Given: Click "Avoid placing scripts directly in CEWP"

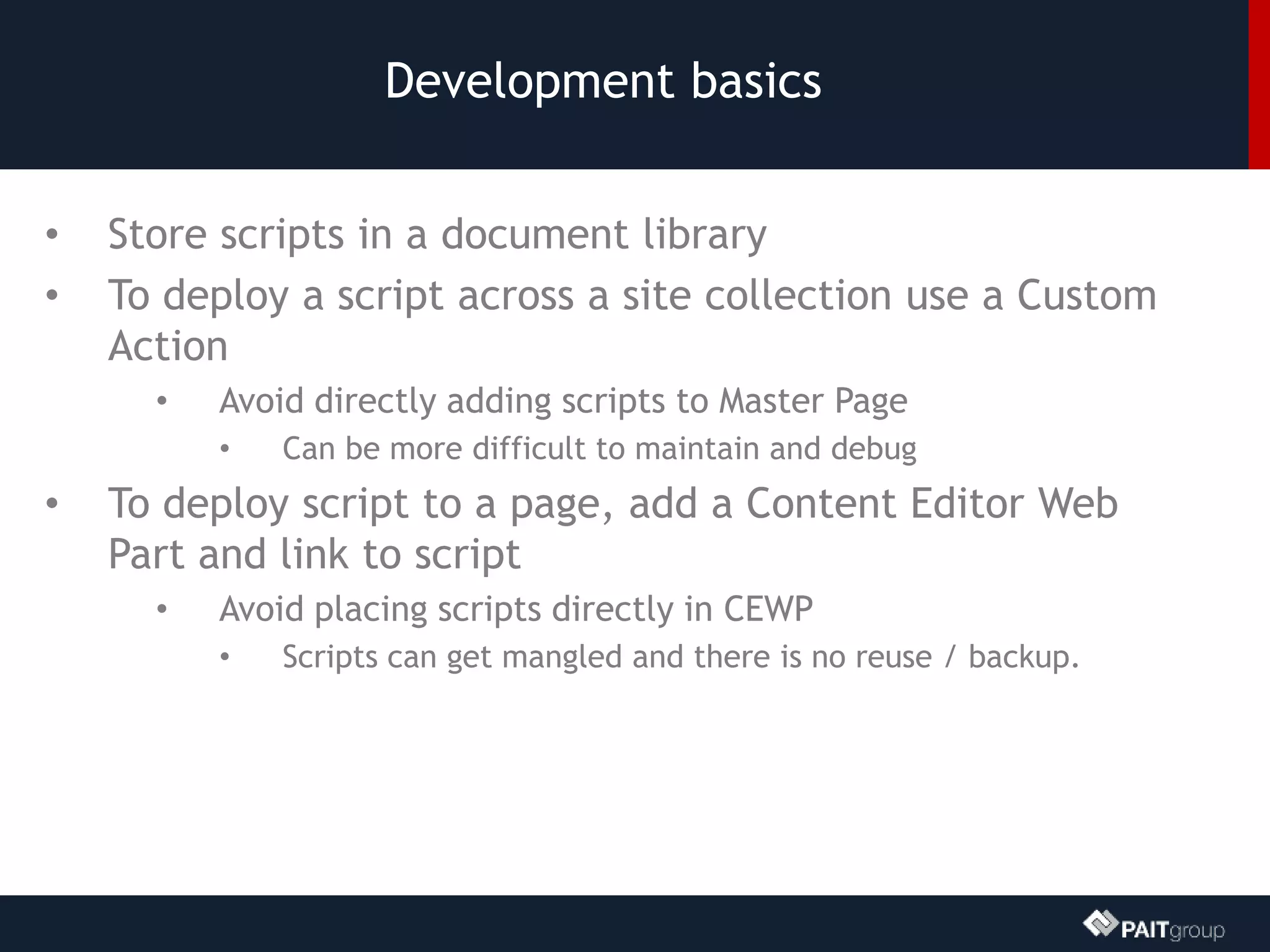Looking at the screenshot, I should [x=516, y=609].
